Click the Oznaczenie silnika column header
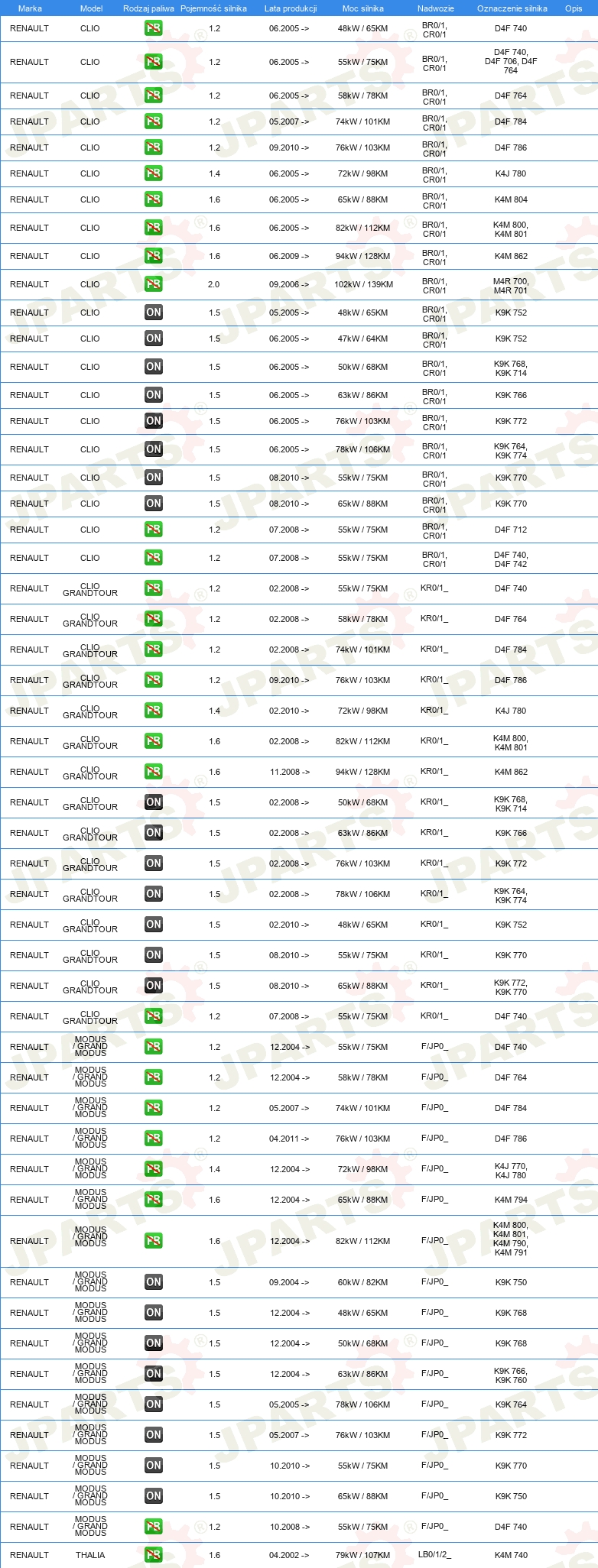 (512, 8)
